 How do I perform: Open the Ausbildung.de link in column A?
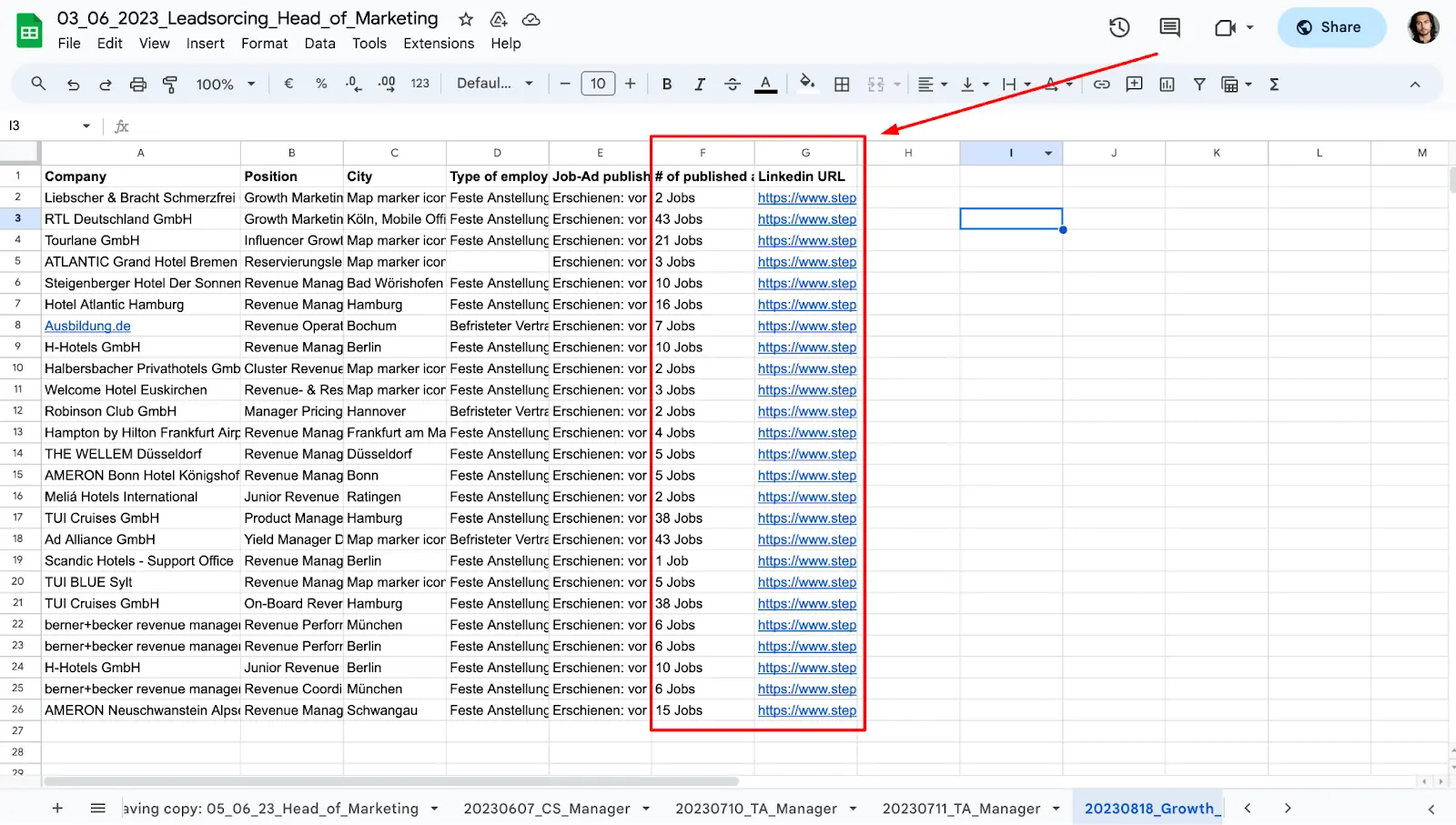[x=87, y=326]
